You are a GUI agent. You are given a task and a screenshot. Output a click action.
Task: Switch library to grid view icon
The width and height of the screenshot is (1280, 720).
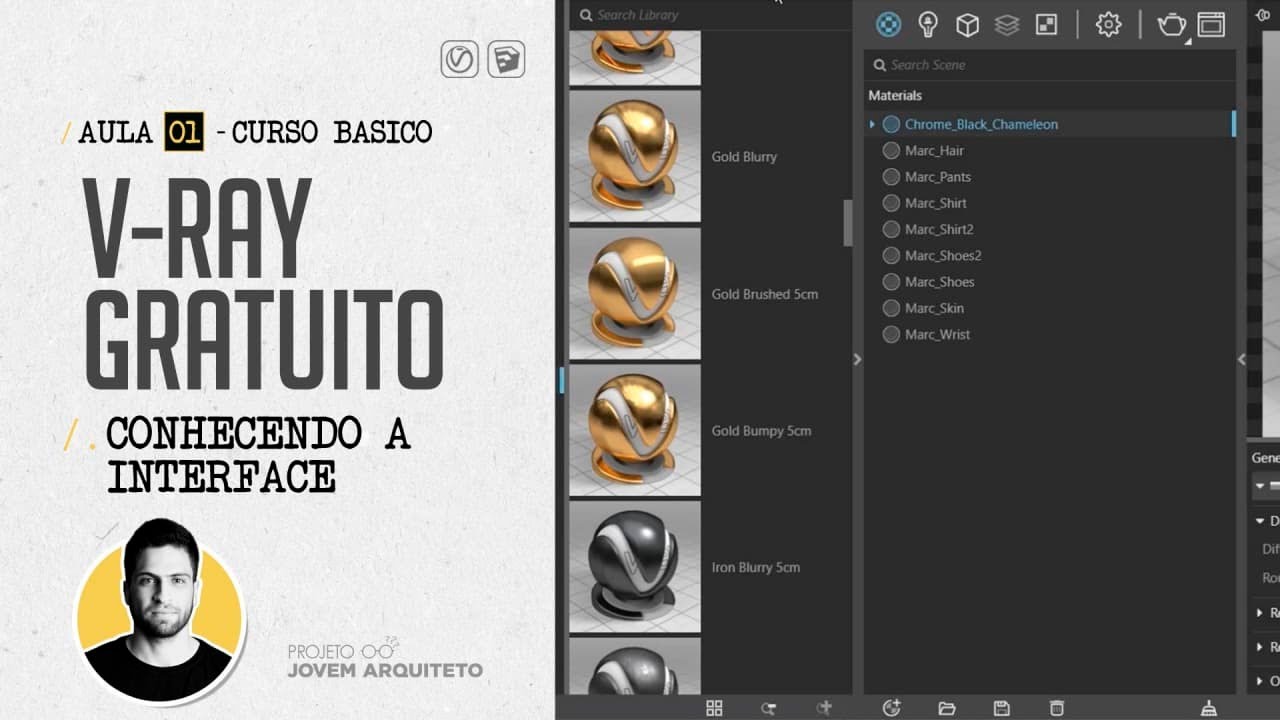coord(714,708)
